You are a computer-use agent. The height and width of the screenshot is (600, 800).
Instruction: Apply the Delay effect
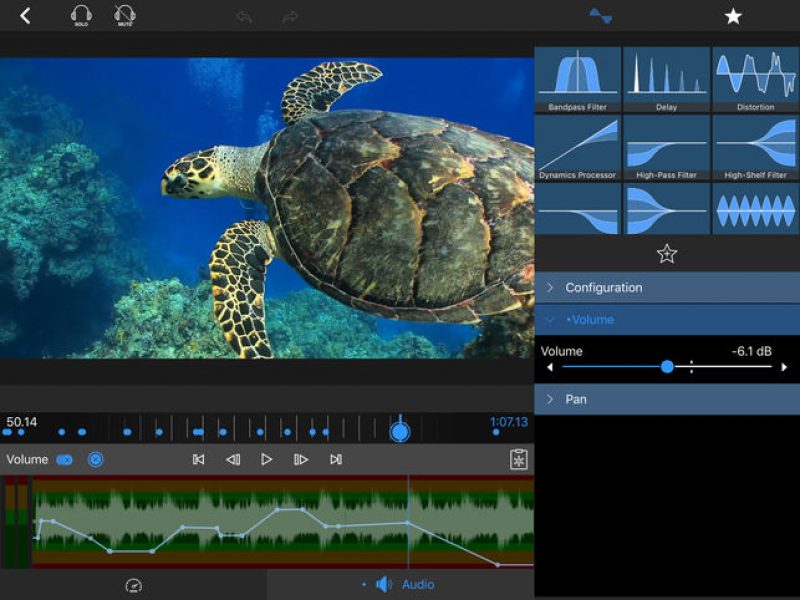click(x=666, y=80)
